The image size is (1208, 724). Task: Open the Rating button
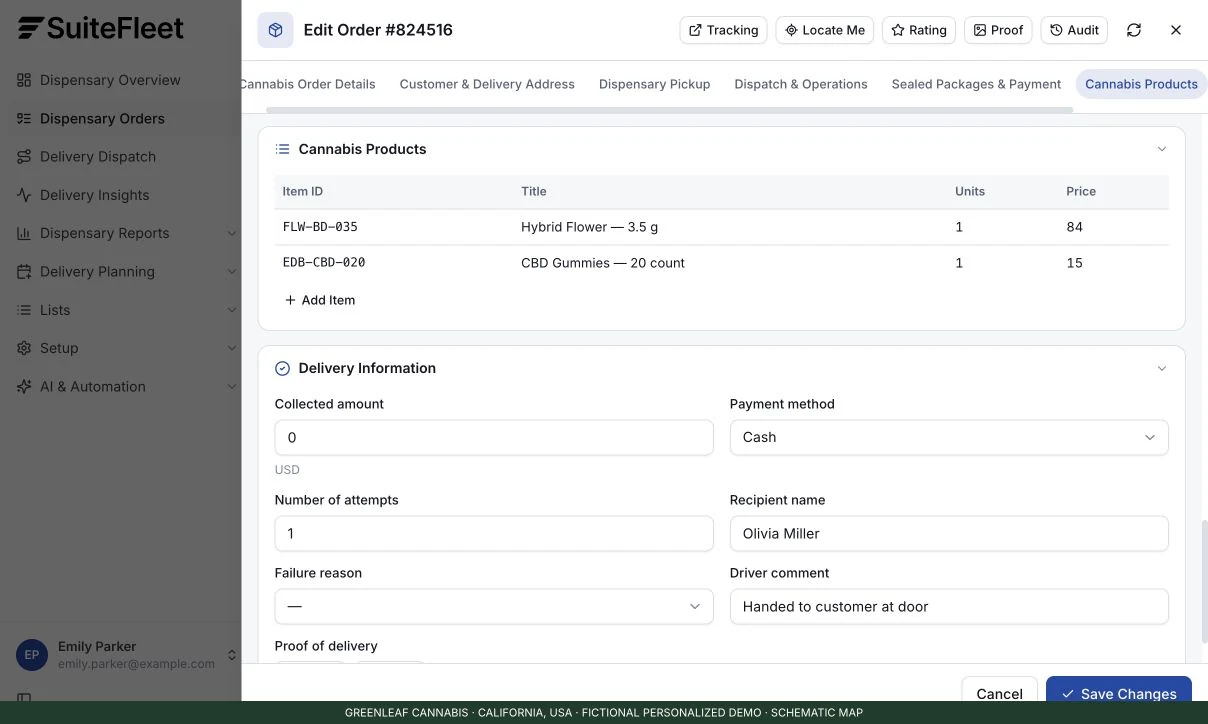click(919, 30)
